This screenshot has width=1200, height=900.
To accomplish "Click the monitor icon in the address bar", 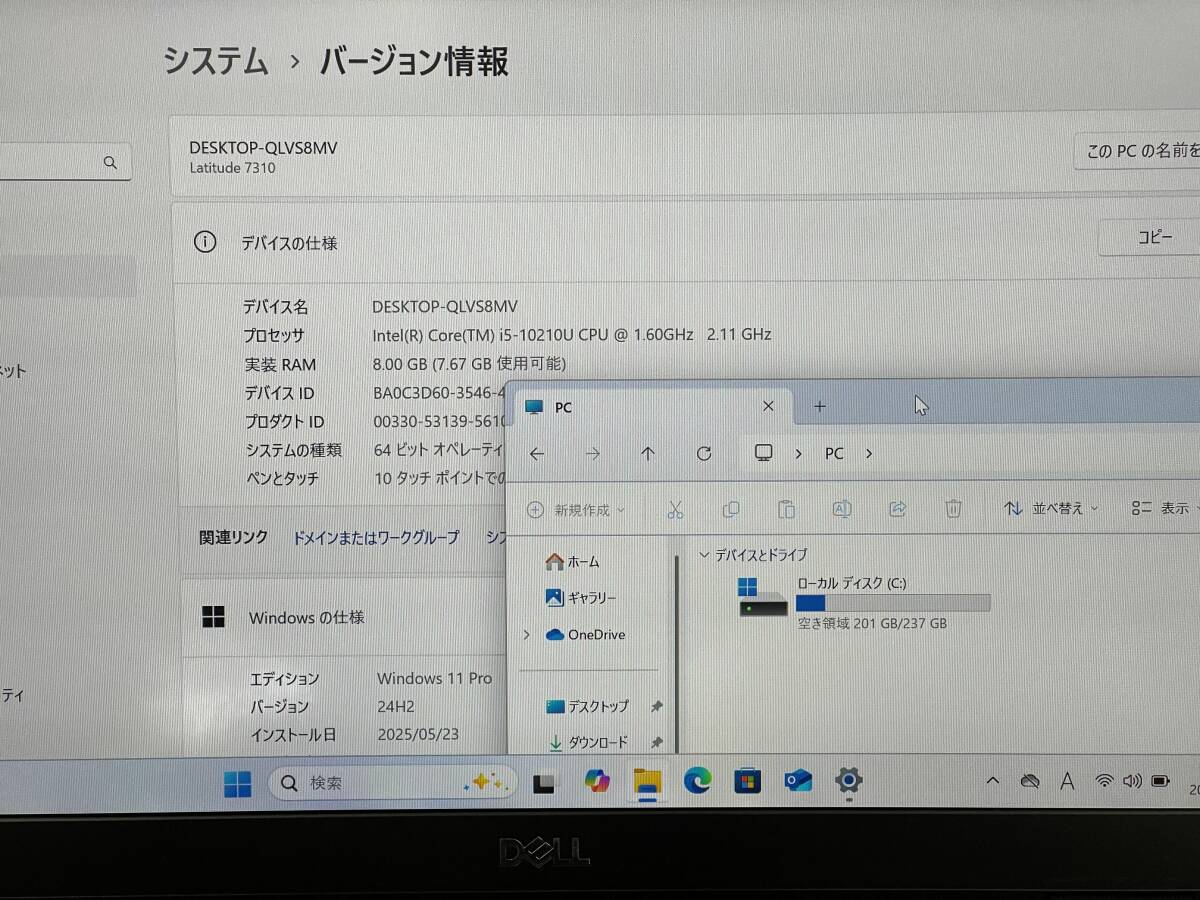I will tap(764, 453).
